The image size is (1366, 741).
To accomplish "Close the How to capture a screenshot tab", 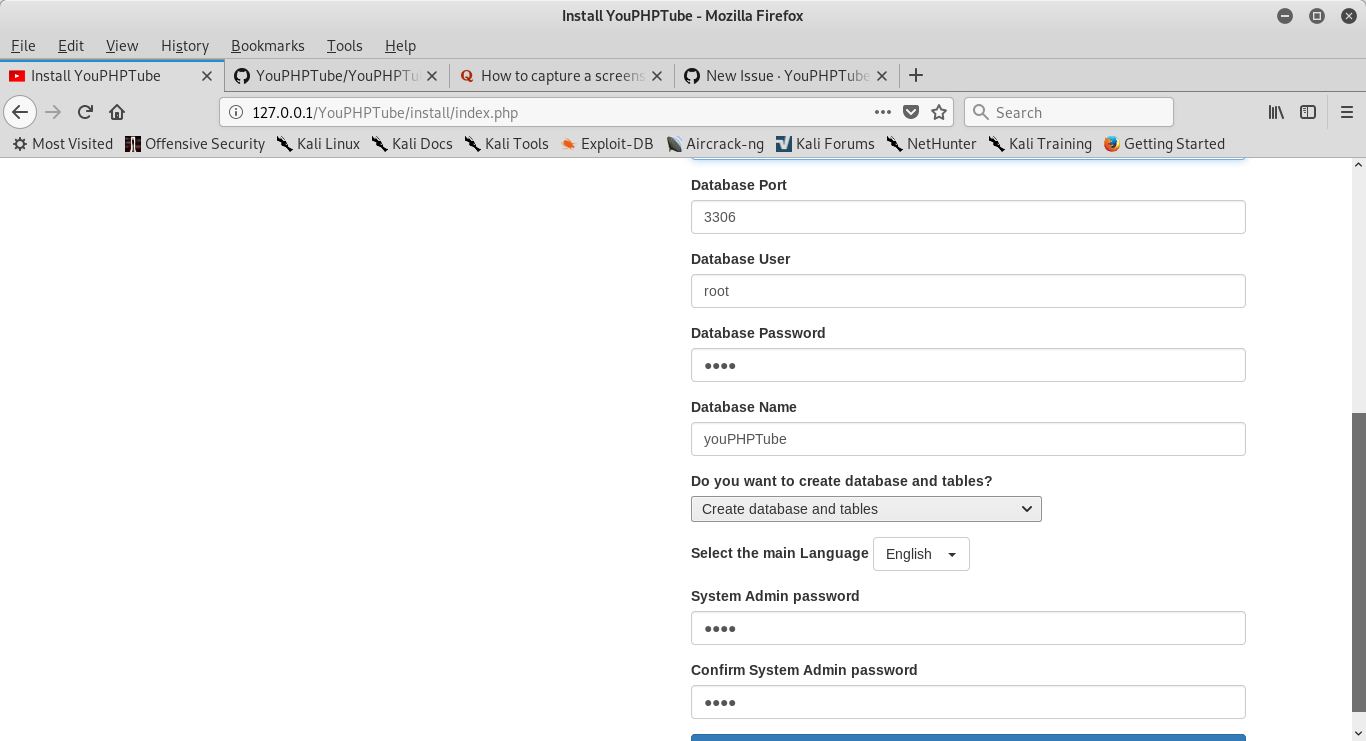I will [x=657, y=75].
